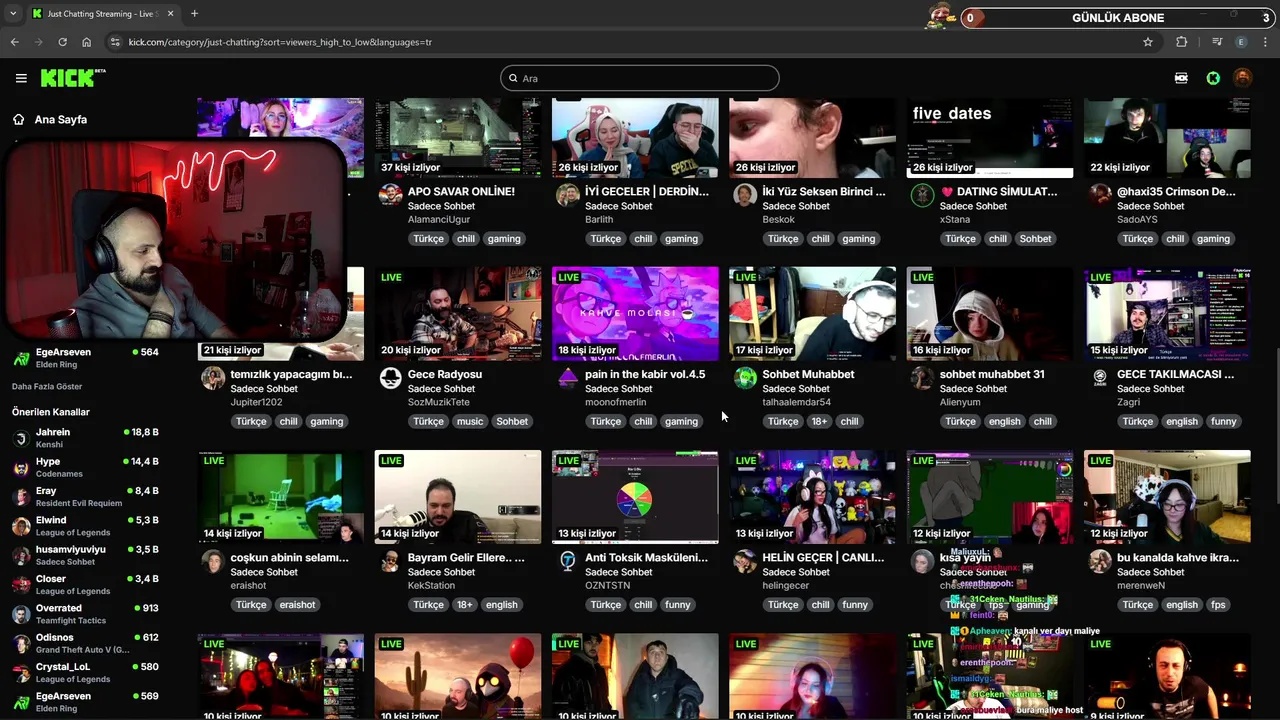The width and height of the screenshot is (1280, 720).
Task: Open a new browser tab
Action: point(194,14)
